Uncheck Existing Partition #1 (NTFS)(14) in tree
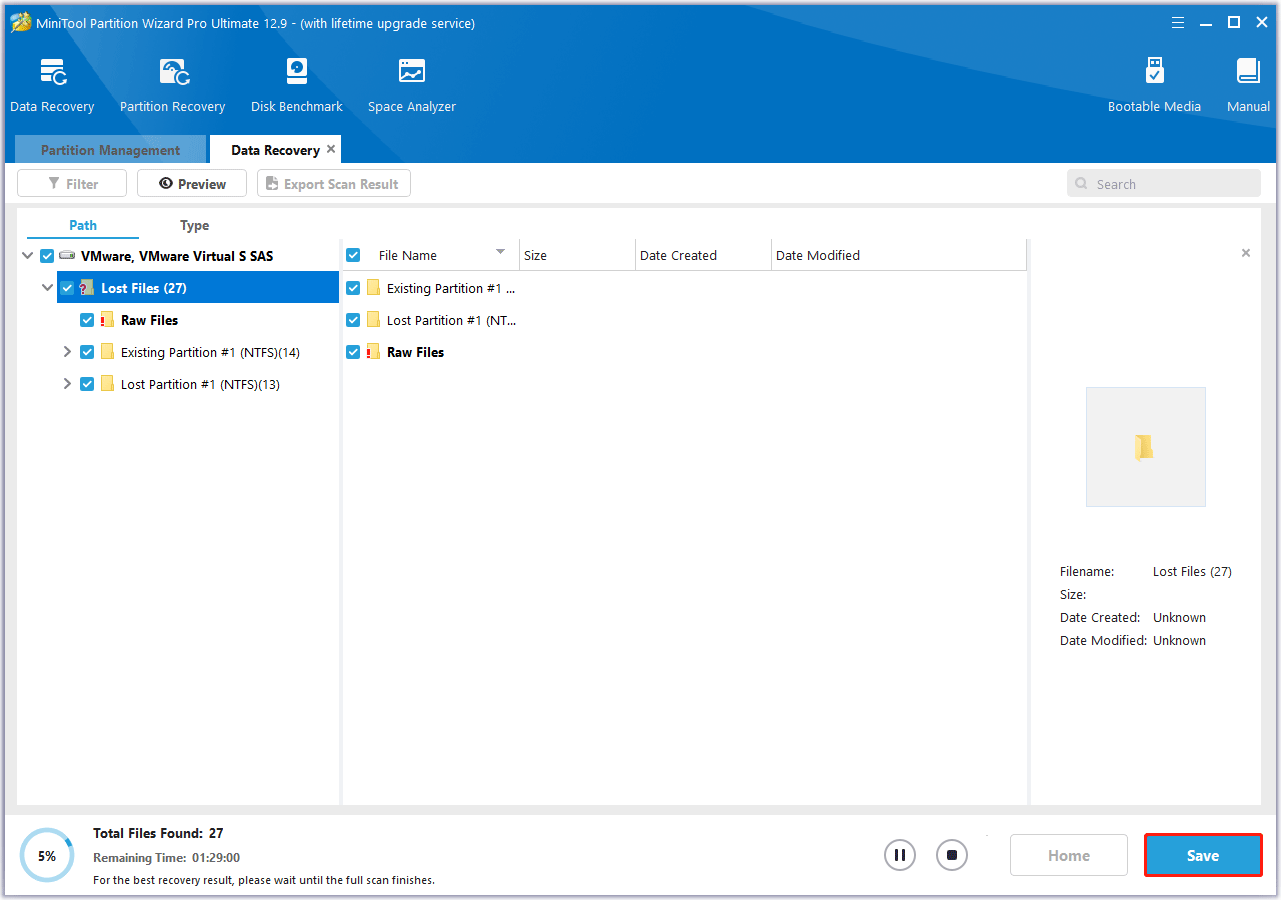 pos(87,352)
